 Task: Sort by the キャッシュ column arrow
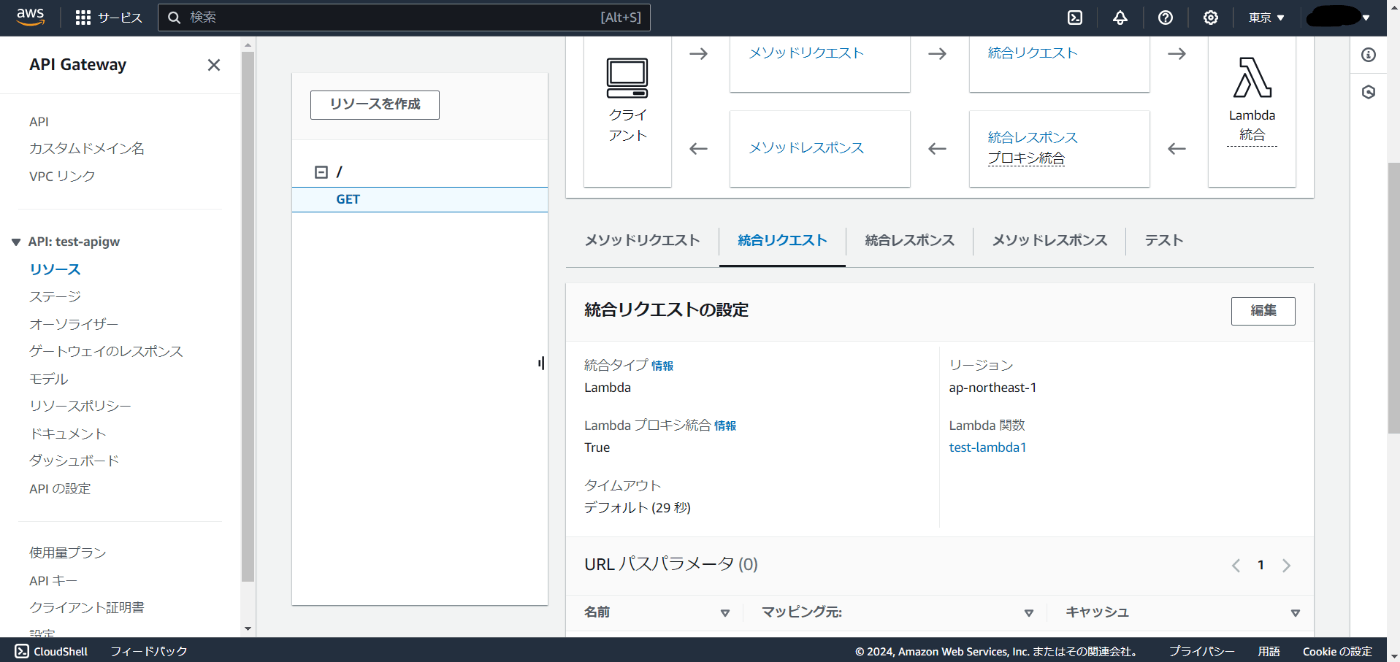coord(1295,613)
